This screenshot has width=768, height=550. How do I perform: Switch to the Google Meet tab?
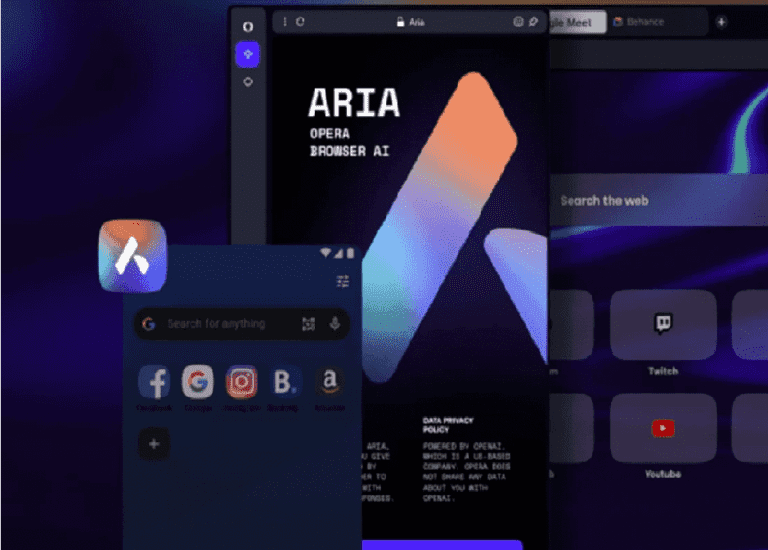tap(577, 23)
